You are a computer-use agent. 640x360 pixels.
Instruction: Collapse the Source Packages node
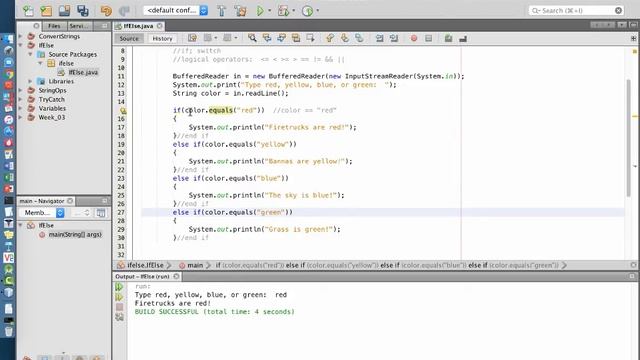pos(31,54)
